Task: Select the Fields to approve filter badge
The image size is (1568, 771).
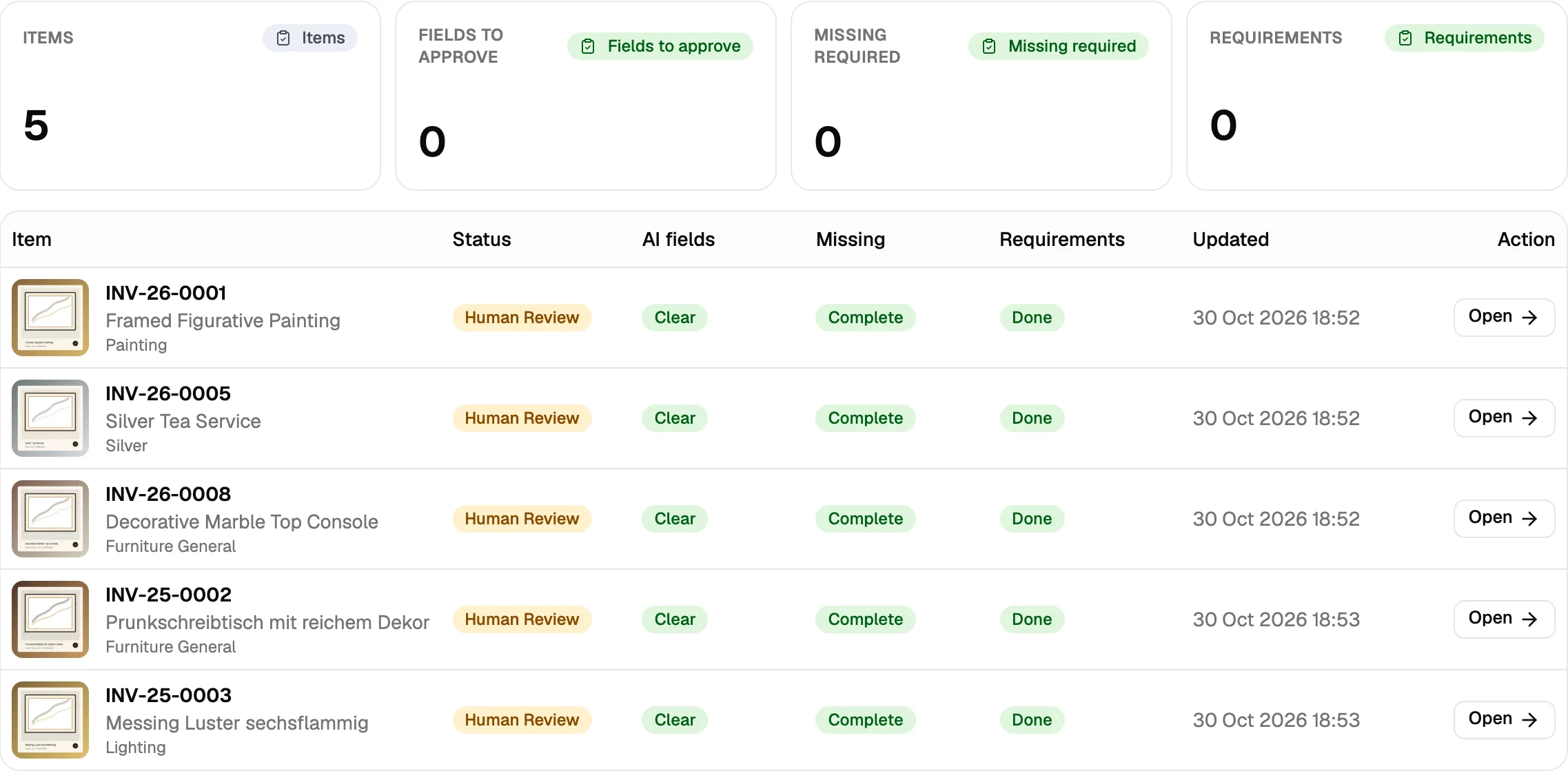Action: click(x=660, y=46)
